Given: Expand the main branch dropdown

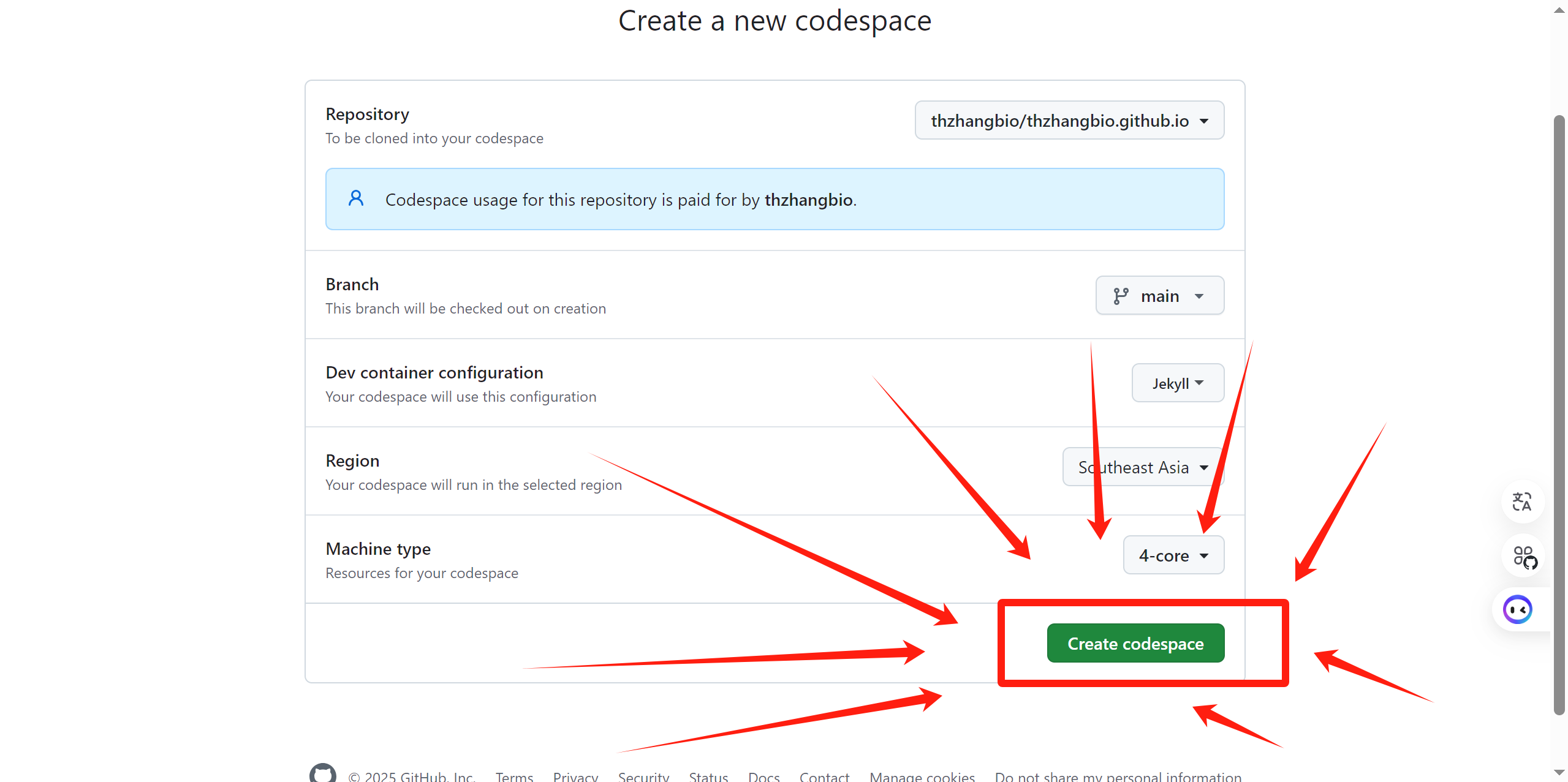Looking at the screenshot, I should pyautogui.click(x=1159, y=296).
